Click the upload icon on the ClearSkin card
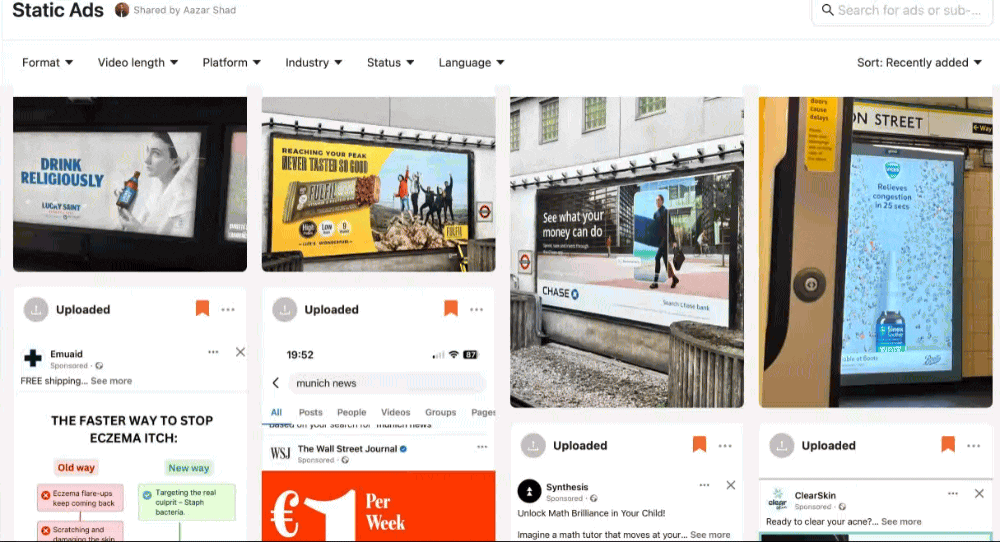The image size is (1000, 542). (782, 446)
